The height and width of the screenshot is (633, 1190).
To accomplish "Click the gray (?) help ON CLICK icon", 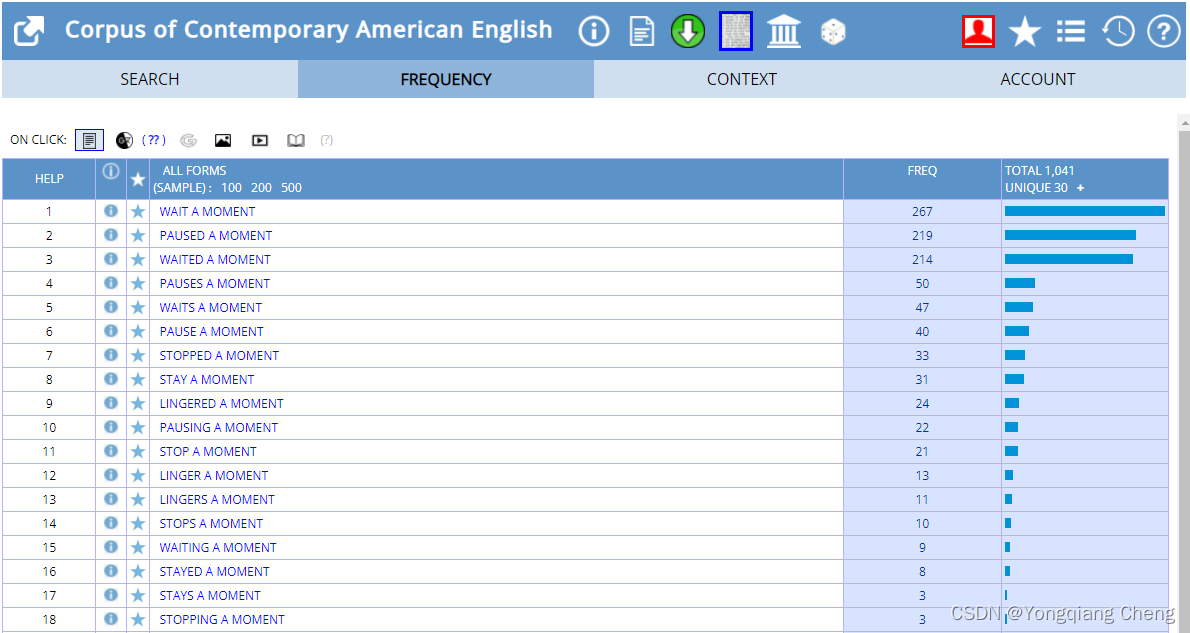I will 326,140.
